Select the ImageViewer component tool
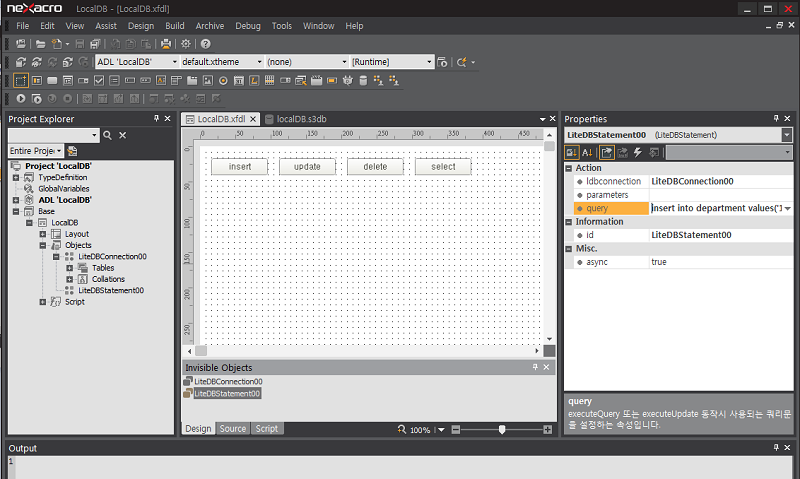 (208, 81)
